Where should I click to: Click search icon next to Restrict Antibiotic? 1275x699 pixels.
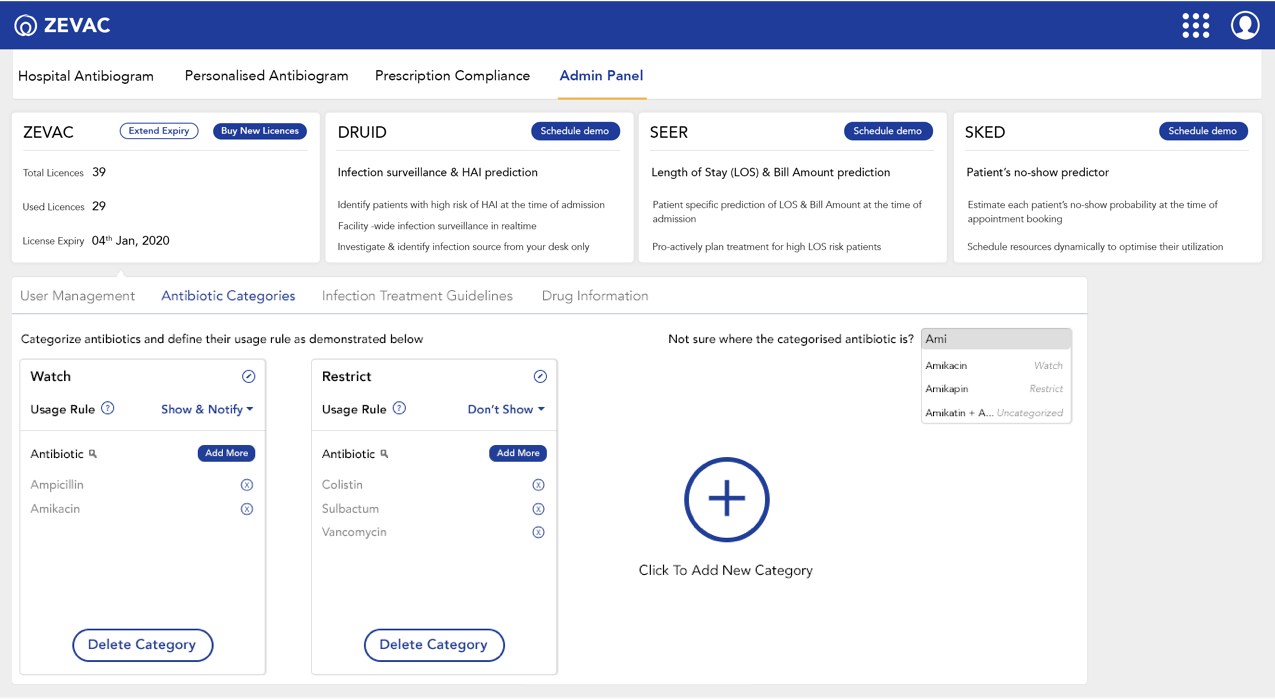pyautogui.click(x=384, y=454)
